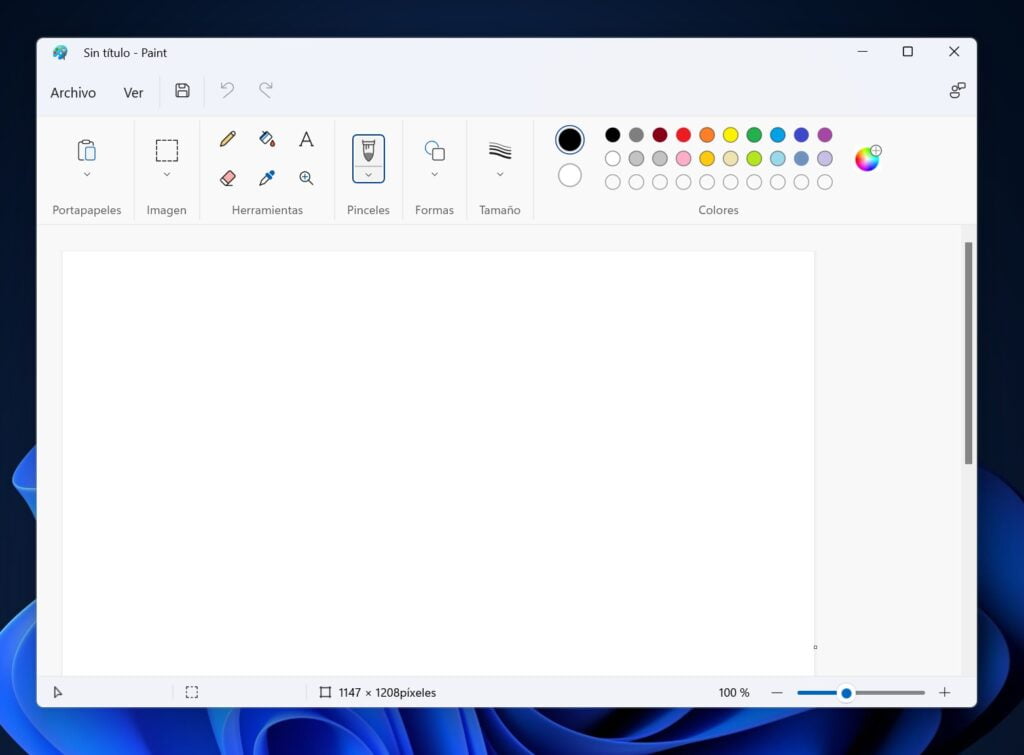Image resolution: width=1024 pixels, height=755 pixels.
Task: Pick the dark gray palette color
Action: coord(636,135)
